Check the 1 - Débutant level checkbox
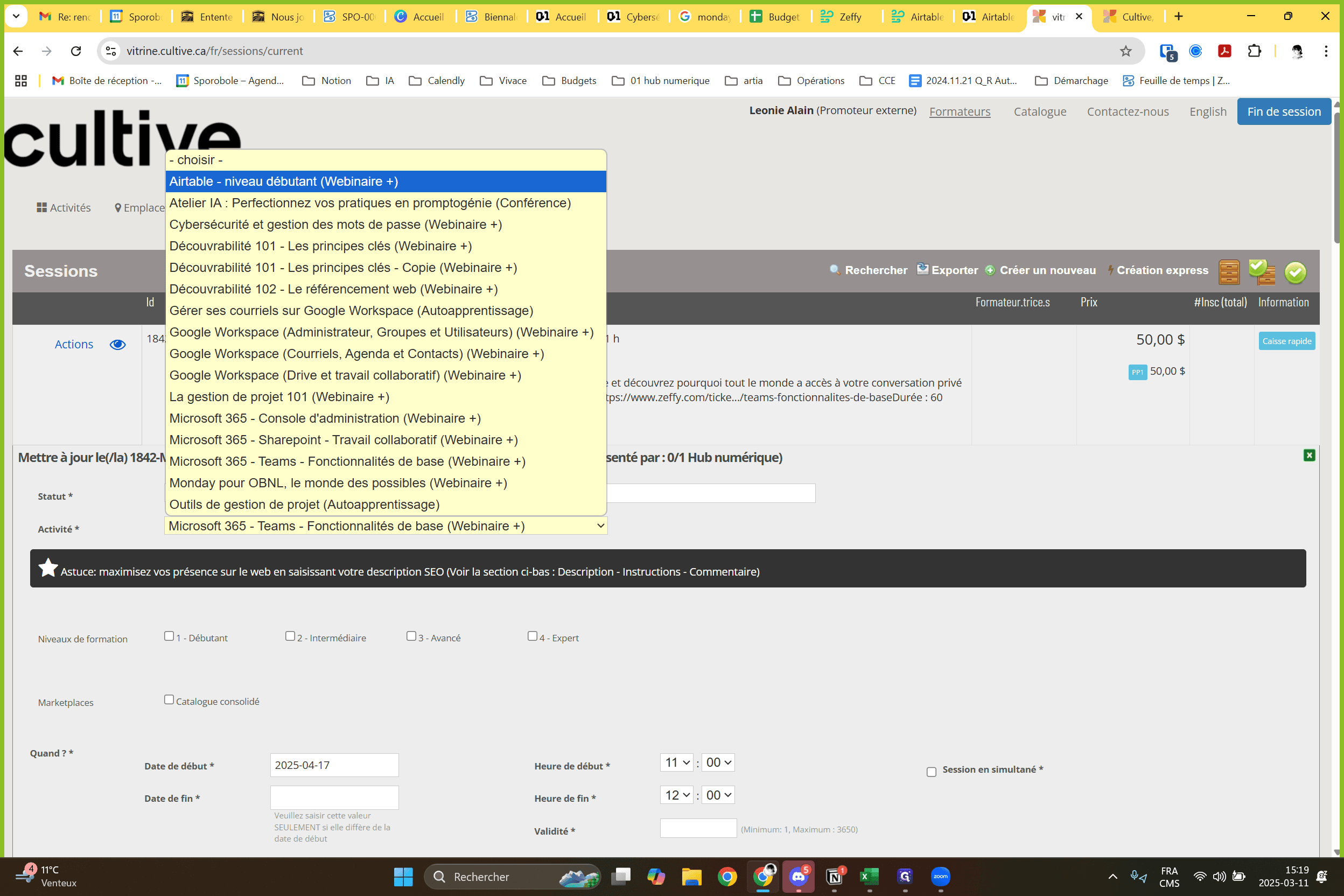1344x896 pixels. 169,636
